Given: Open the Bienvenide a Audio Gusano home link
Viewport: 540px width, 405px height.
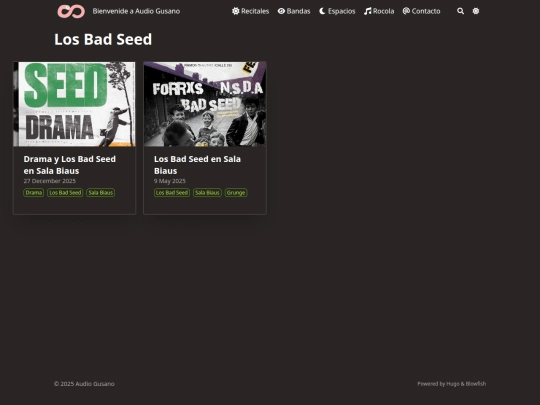Looking at the screenshot, I should coord(136,11).
